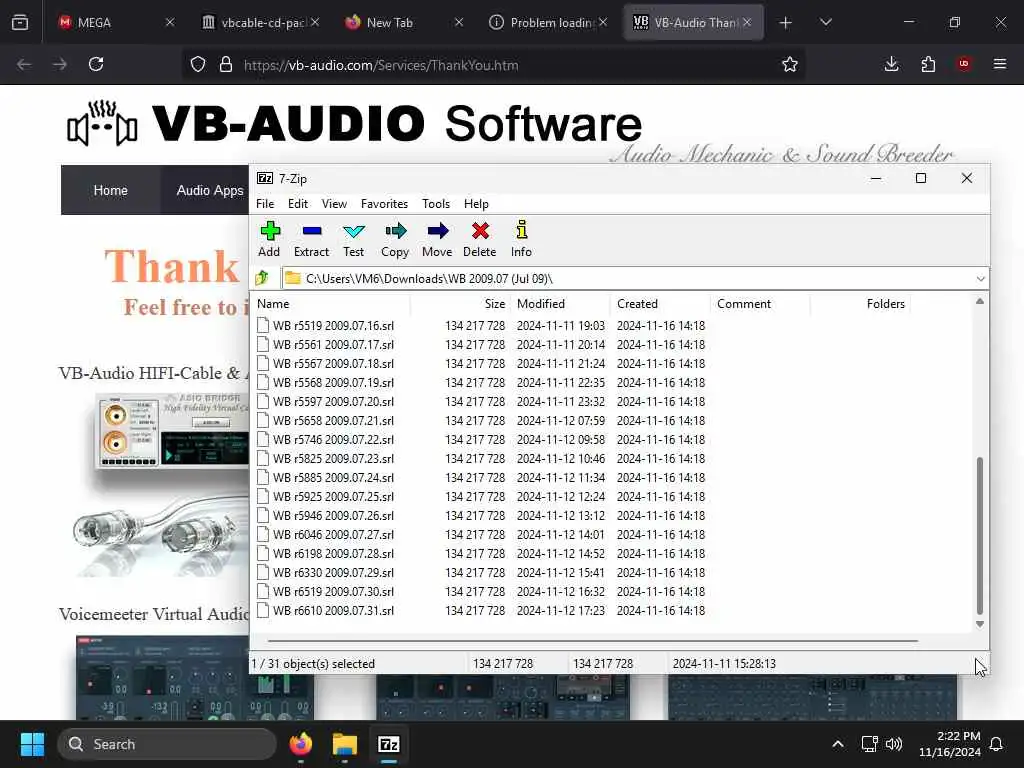Image resolution: width=1024 pixels, height=768 pixels.
Task: Open Firefox from the taskbar
Action: (301, 744)
